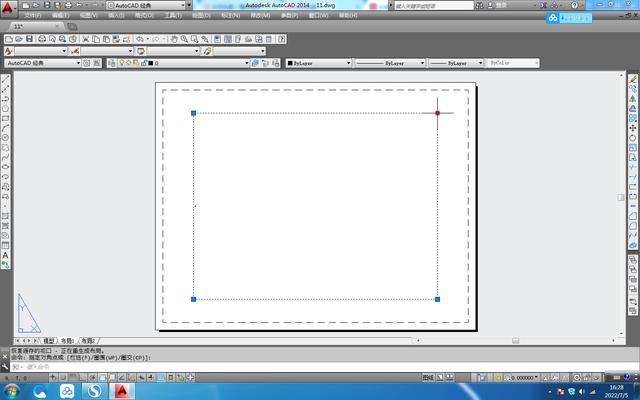This screenshot has height=400, width=640.
Task: Open the ByLayer color dropdown
Action: click(x=318, y=63)
